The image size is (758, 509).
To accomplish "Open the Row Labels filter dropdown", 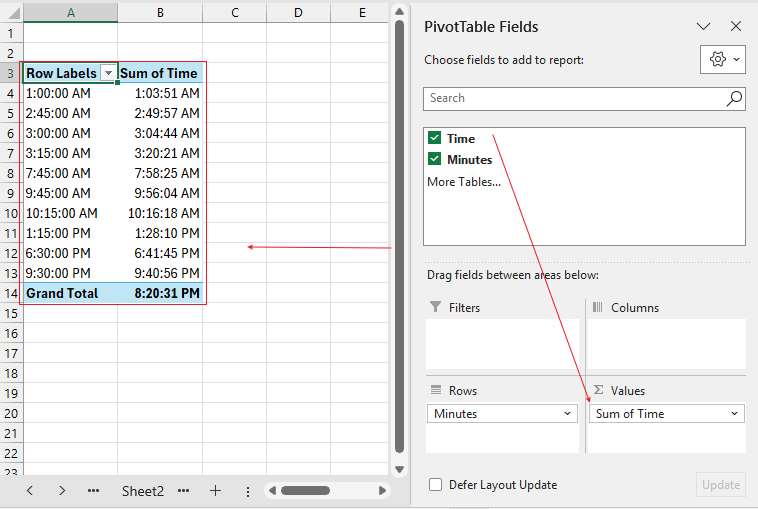I will tap(107, 73).
